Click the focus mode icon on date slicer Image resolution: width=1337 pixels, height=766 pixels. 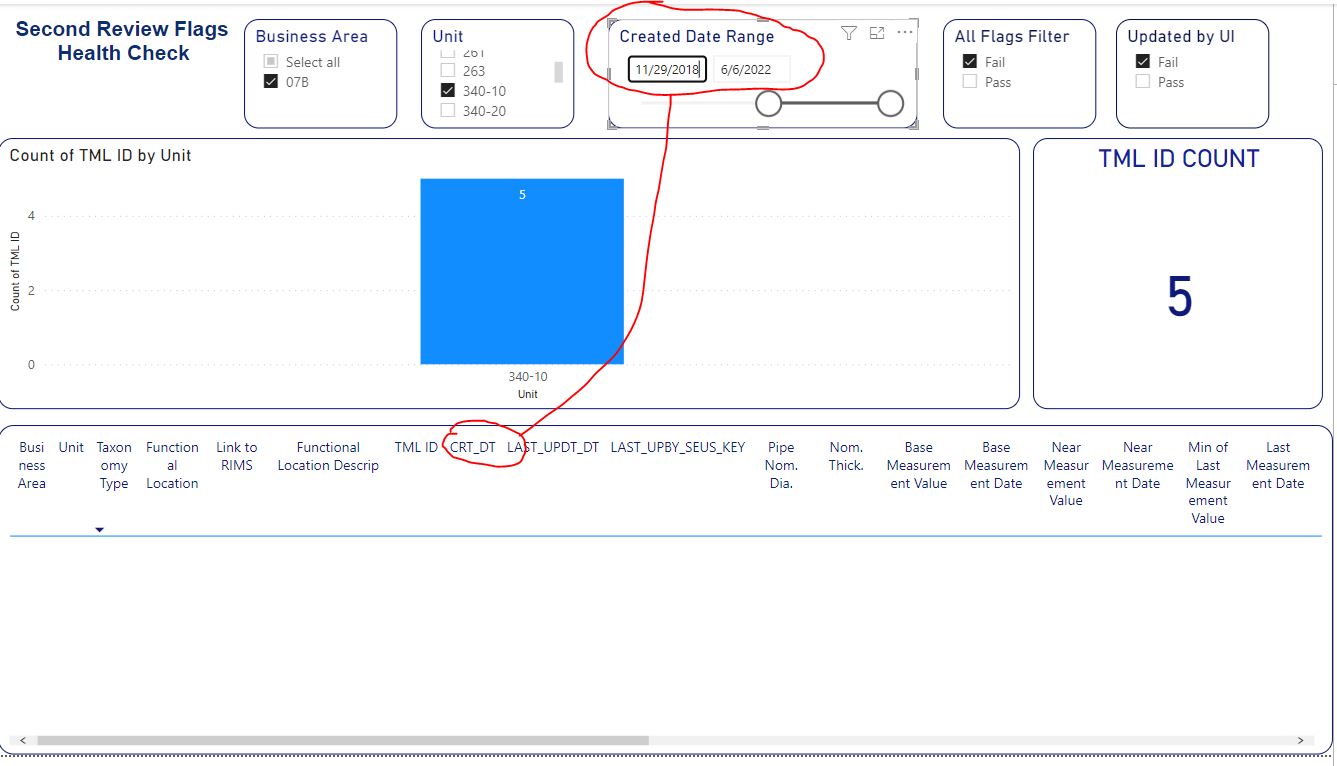point(877,33)
